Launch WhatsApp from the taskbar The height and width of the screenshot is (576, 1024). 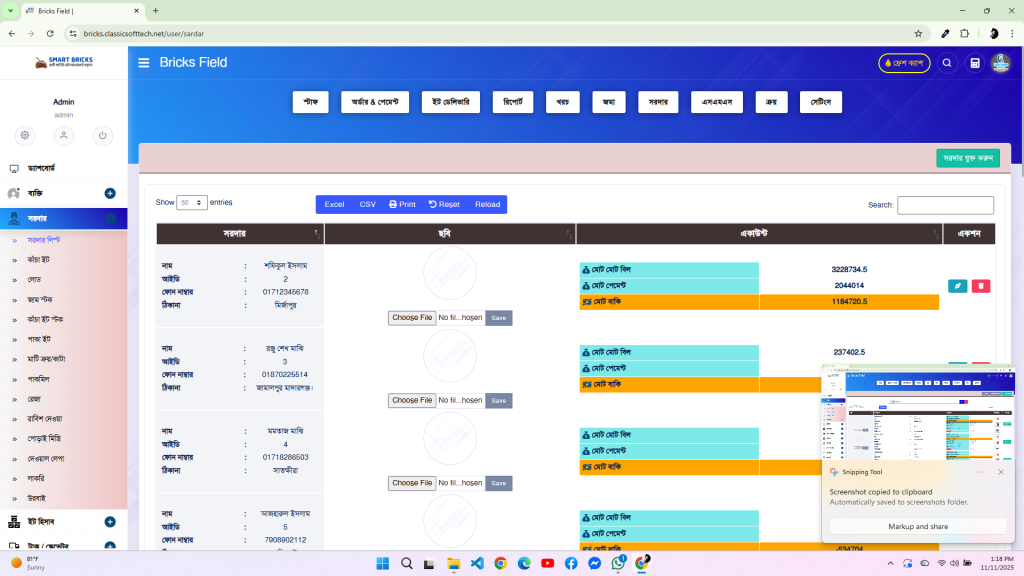619,563
